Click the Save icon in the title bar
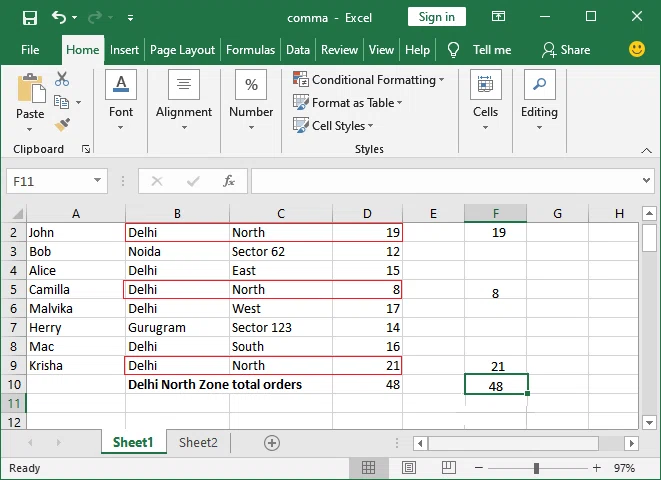 (x=30, y=18)
